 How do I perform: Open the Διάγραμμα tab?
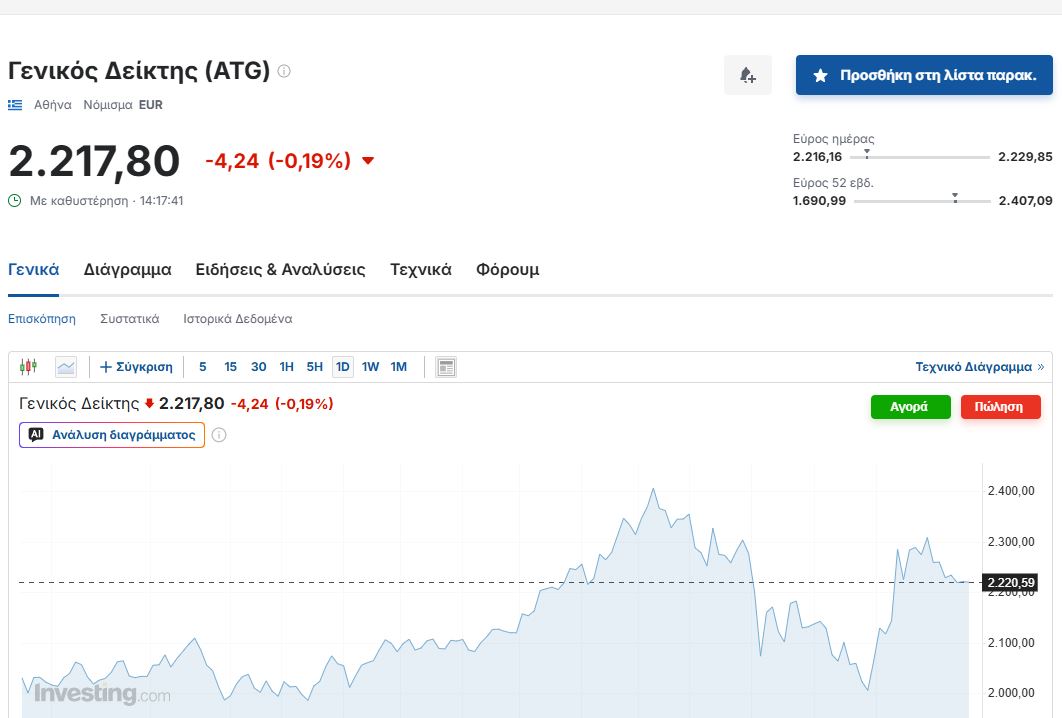click(127, 270)
